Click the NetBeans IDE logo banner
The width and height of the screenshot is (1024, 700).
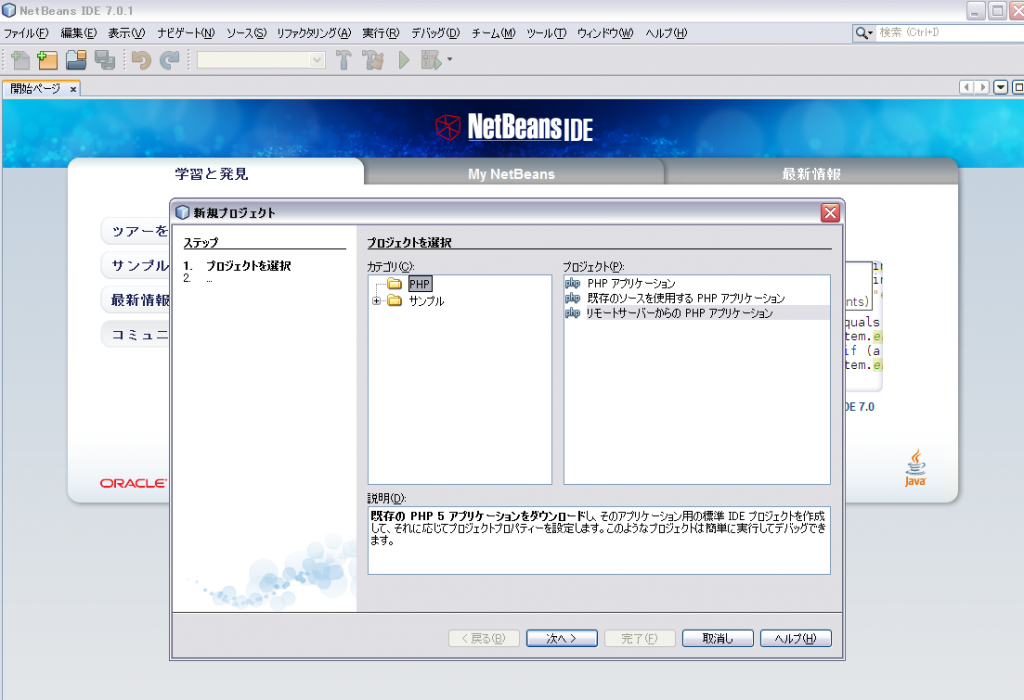point(514,127)
